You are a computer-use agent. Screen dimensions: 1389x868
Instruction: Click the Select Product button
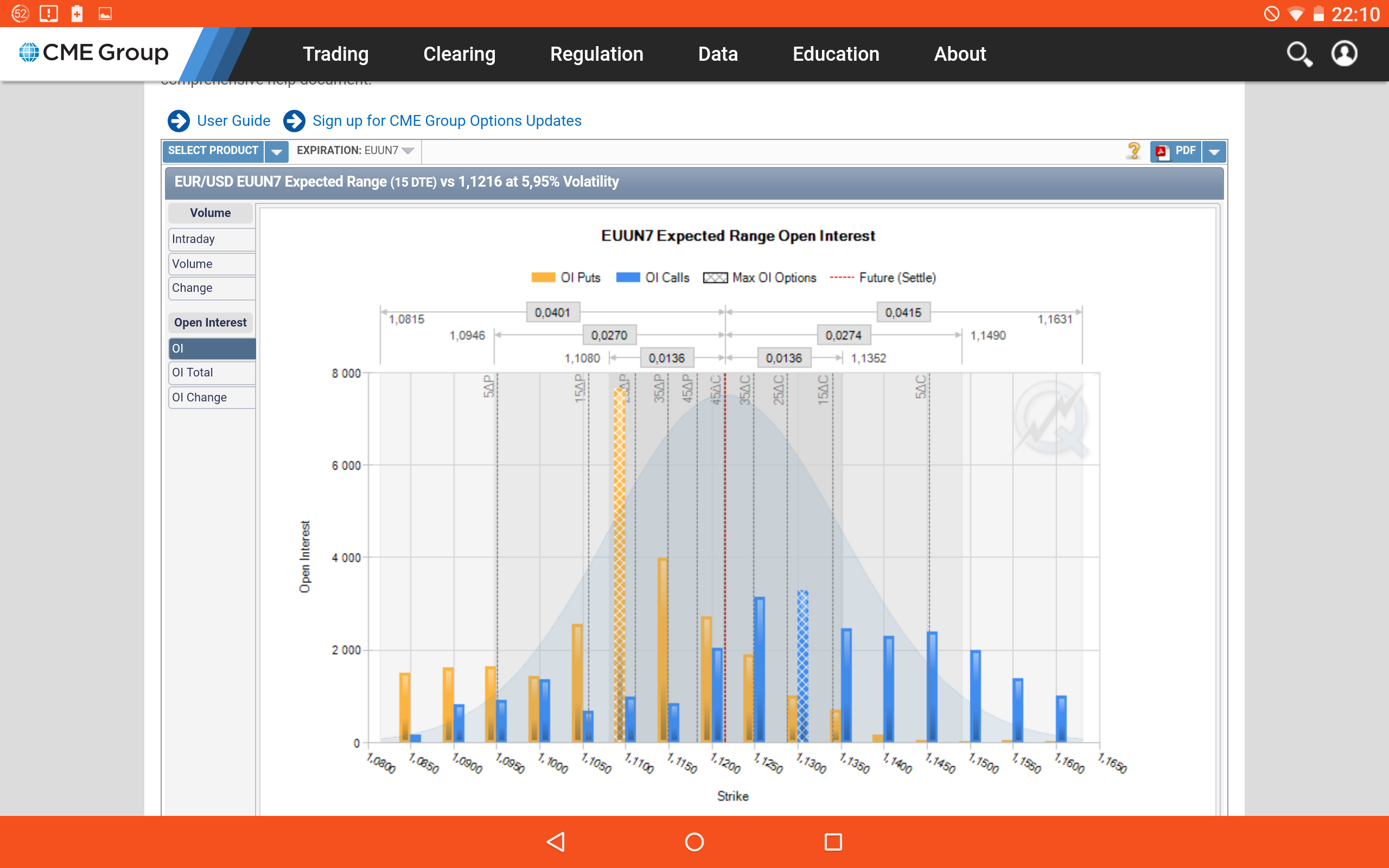(x=213, y=151)
